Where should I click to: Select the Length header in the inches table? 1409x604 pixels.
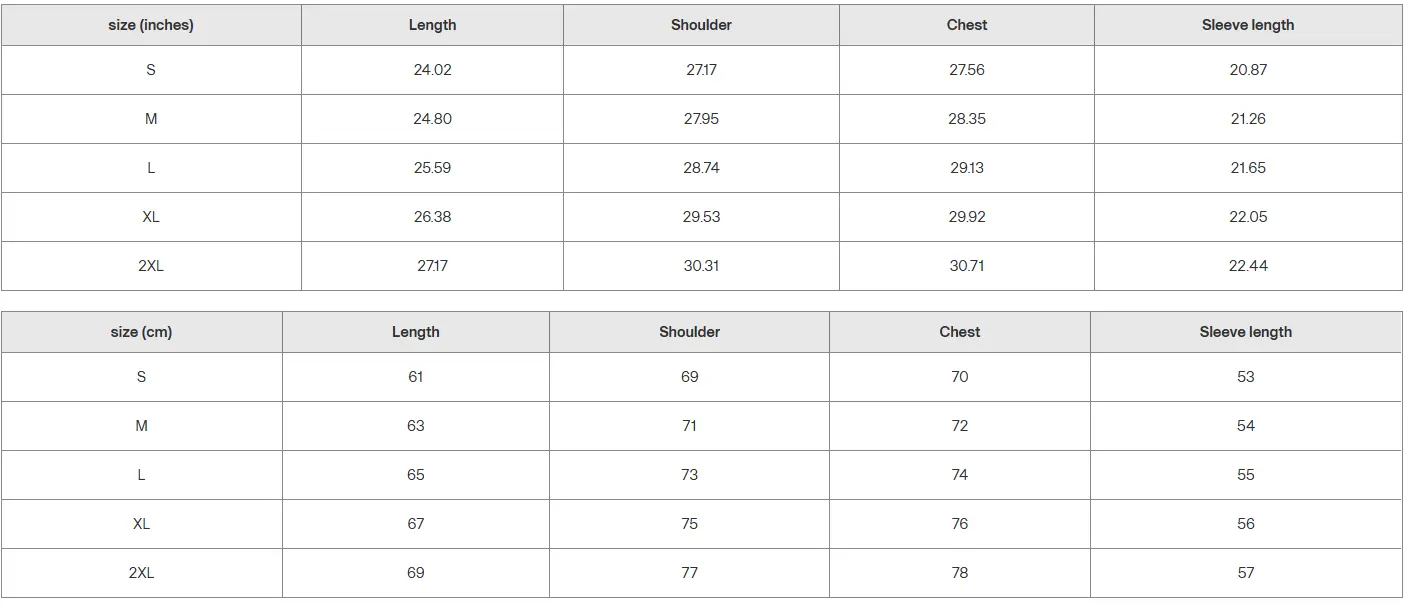click(432, 25)
